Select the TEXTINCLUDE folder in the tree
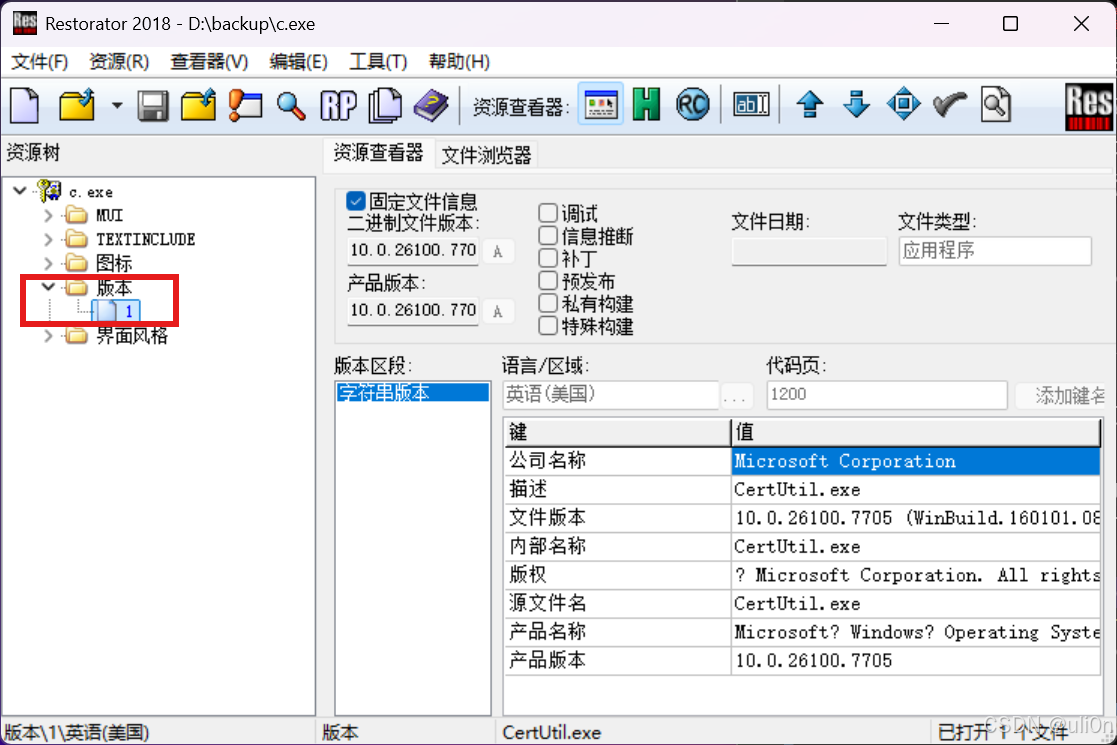Screen dimensions: 1117x745 (x=145, y=239)
